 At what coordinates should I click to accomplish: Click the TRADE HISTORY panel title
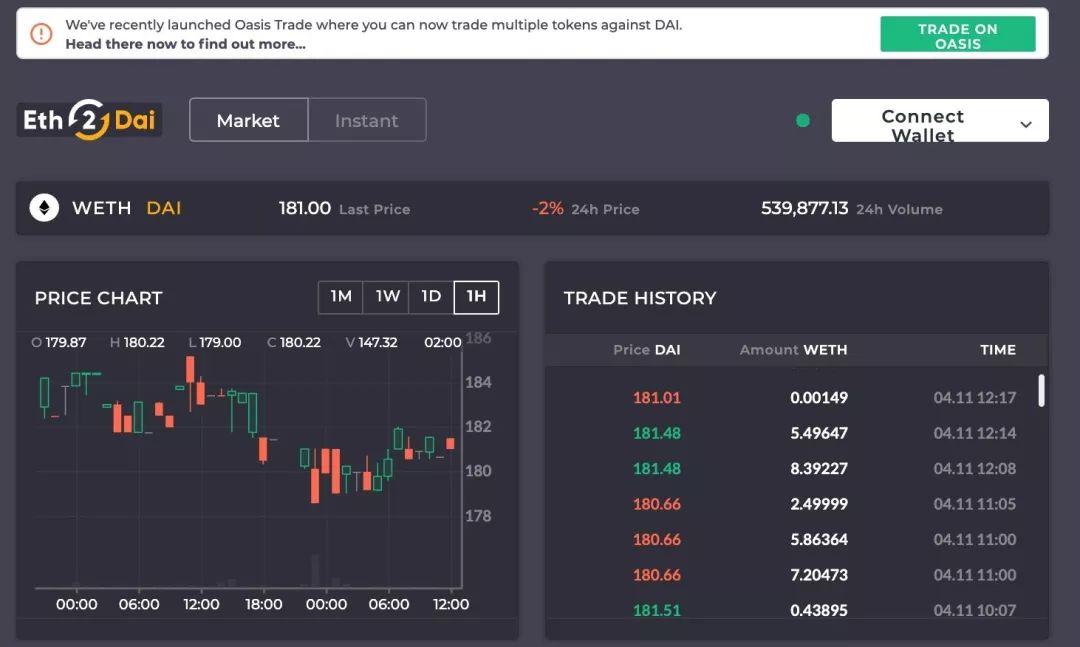tap(640, 298)
